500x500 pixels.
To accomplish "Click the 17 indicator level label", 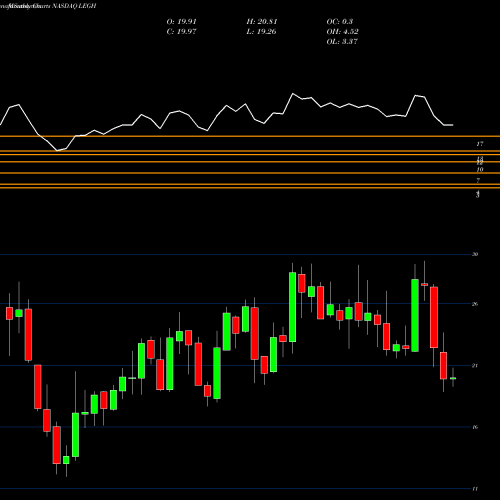I will (x=480, y=144).
